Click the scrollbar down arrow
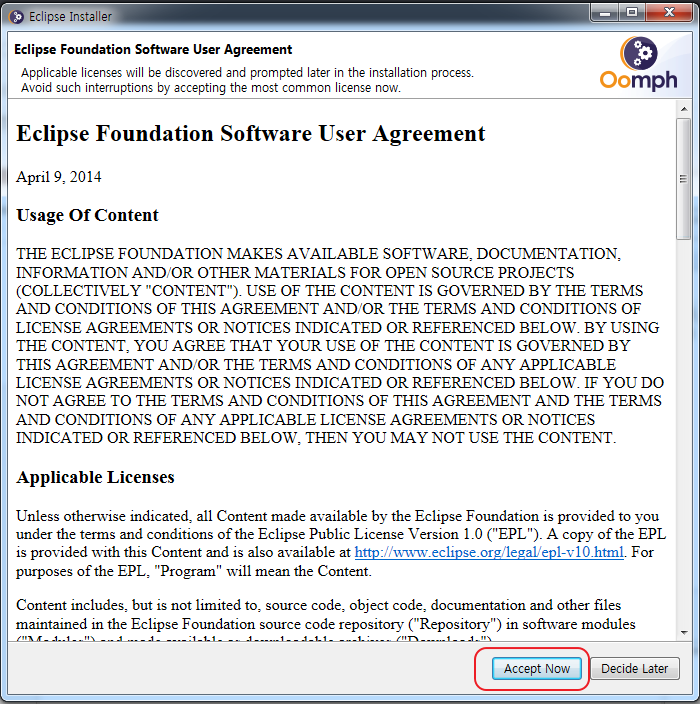 coord(684,633)
